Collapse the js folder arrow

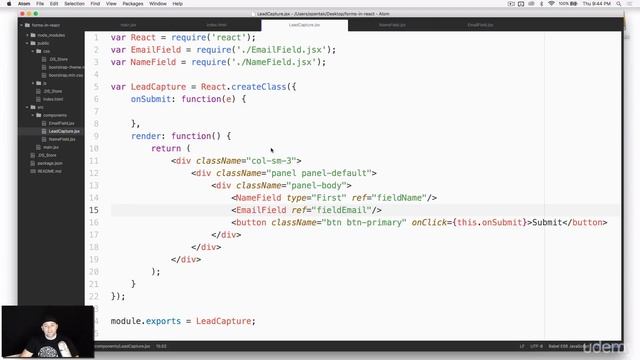(33, 83)
